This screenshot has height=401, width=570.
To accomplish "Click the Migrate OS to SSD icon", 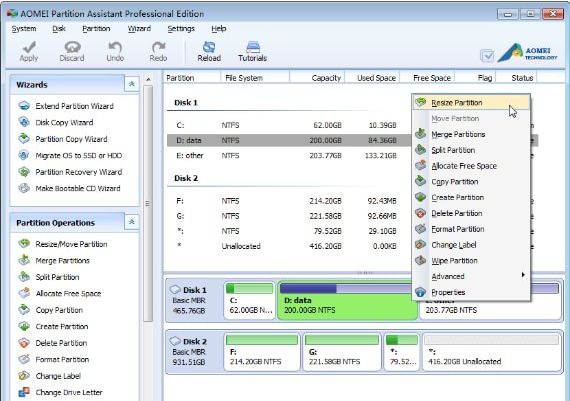I will point(24,155).
